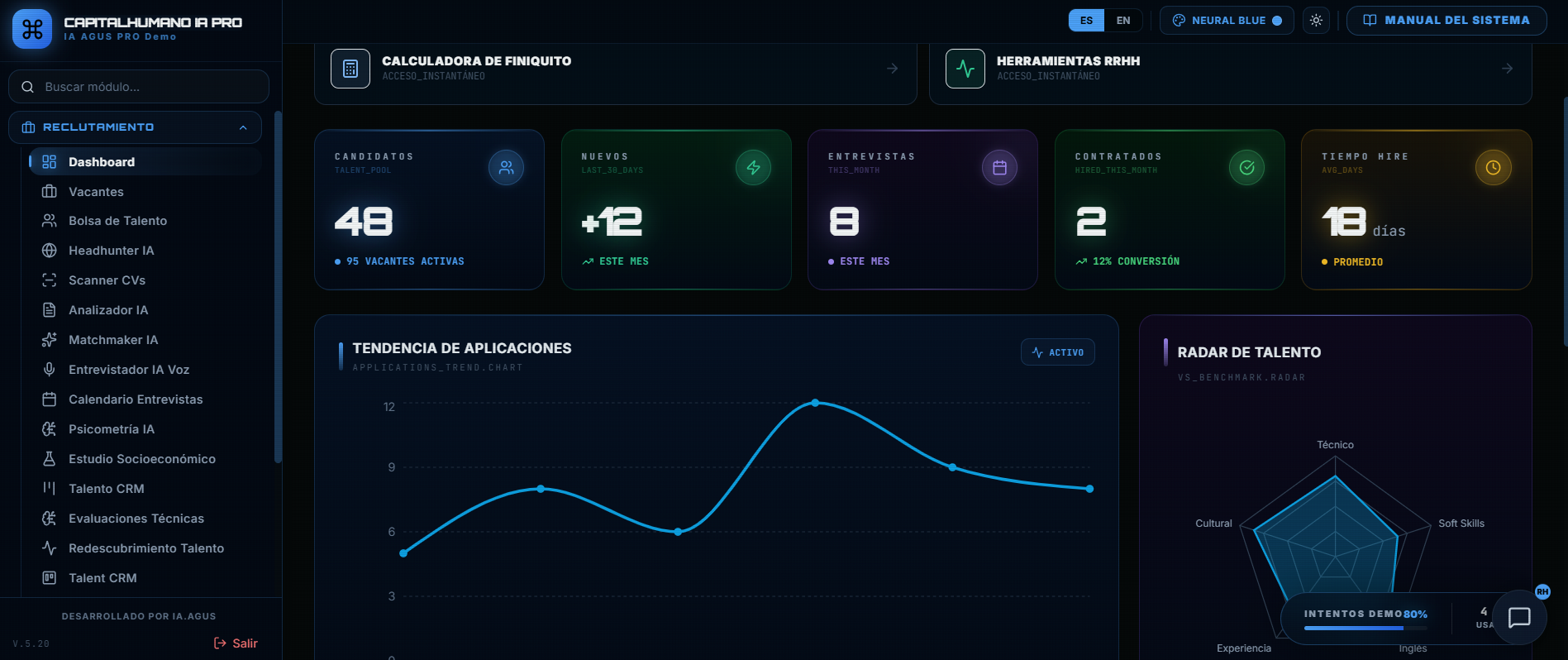Click the Redescubrimiento Talento pulse icon

[x=50, y=548]
